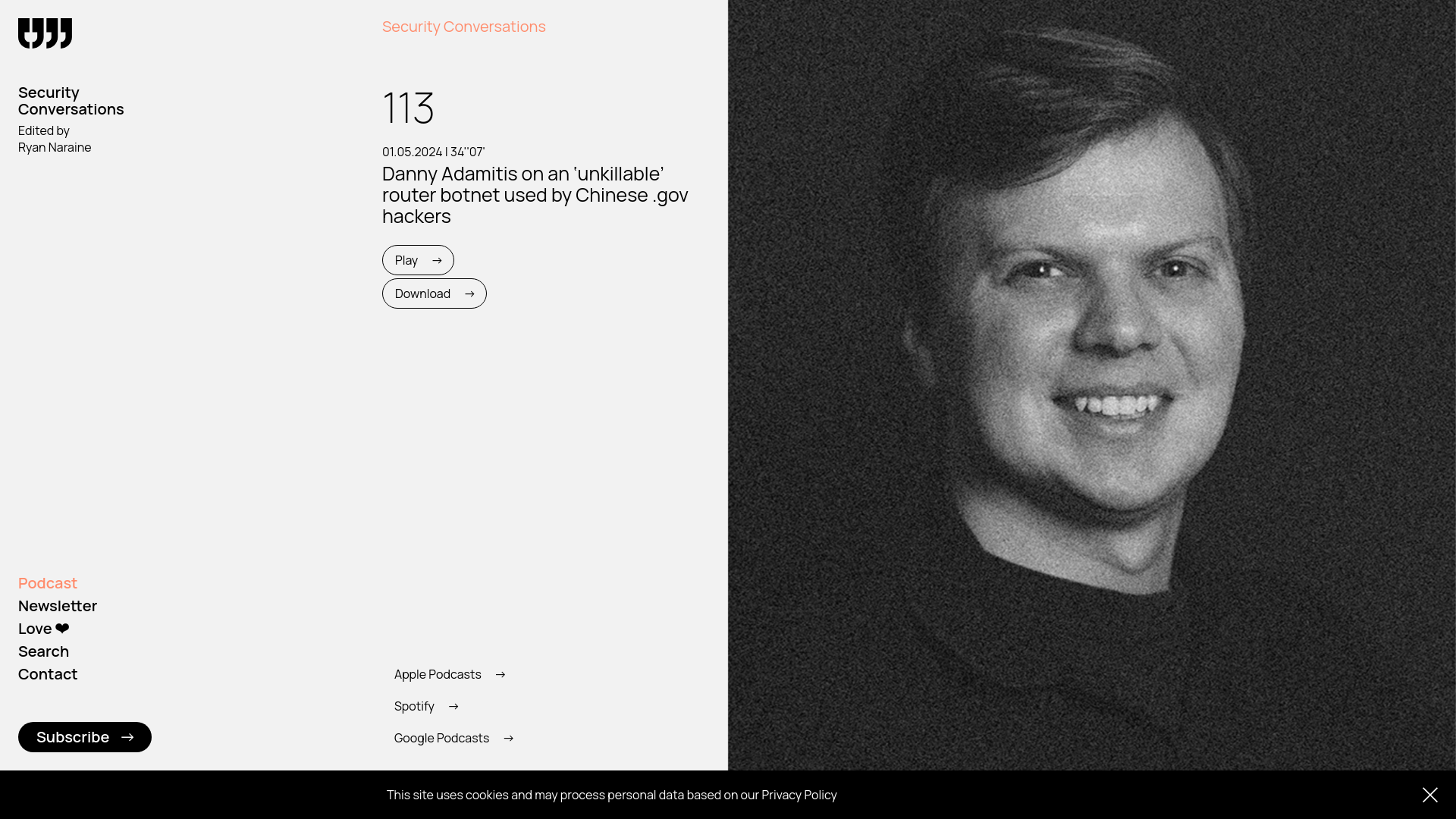Click the Download button for episode 113
1456x819 pixels.
point(434,293)
